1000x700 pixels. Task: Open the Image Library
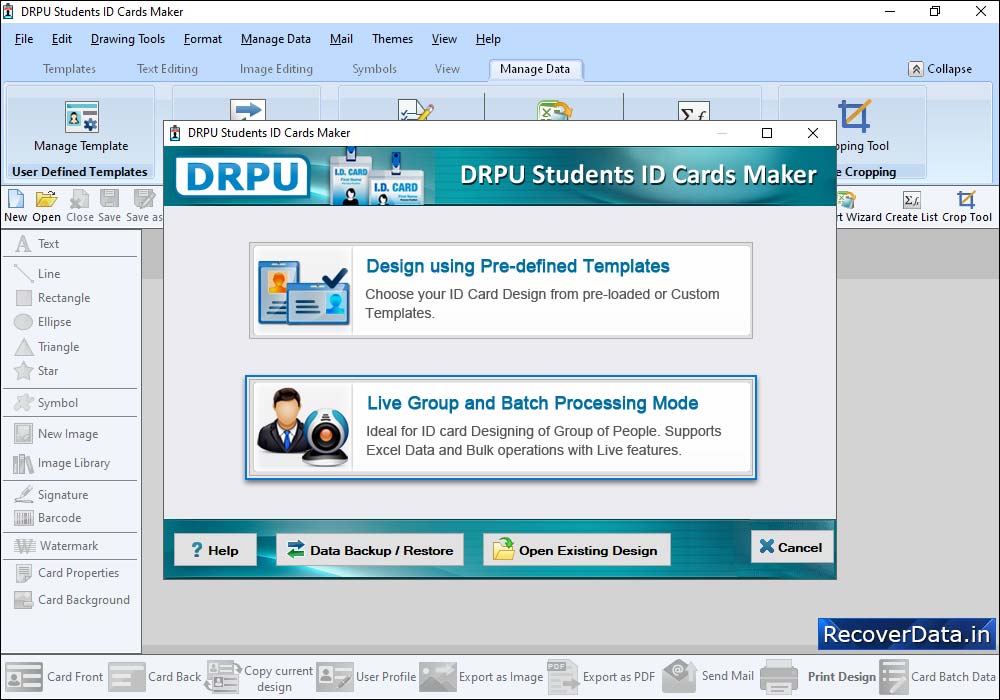point(61,463)
